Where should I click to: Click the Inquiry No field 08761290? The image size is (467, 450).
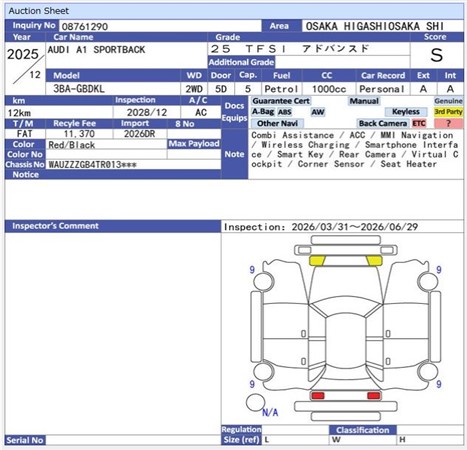point(160,26)
